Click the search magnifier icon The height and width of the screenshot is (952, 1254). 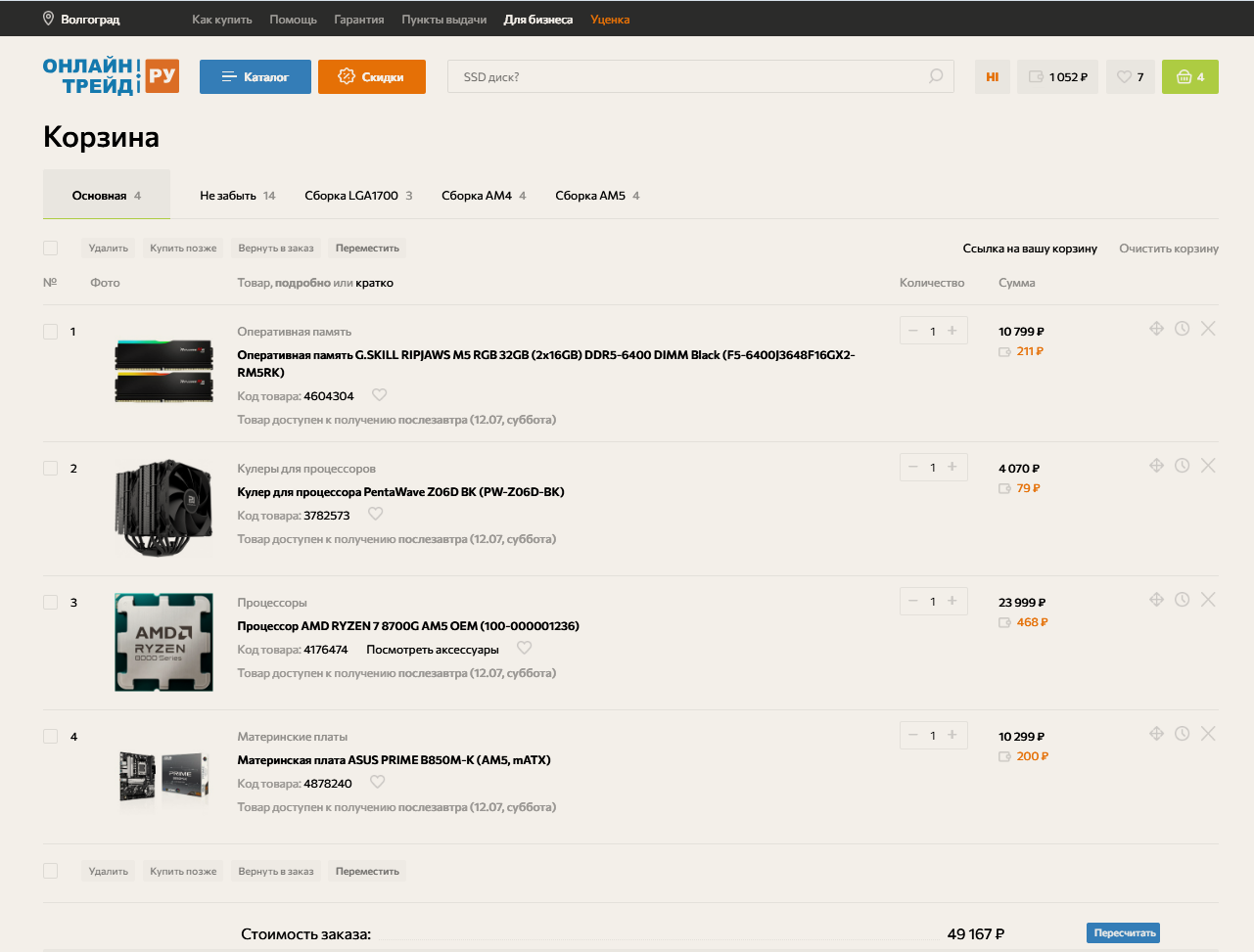936,76
